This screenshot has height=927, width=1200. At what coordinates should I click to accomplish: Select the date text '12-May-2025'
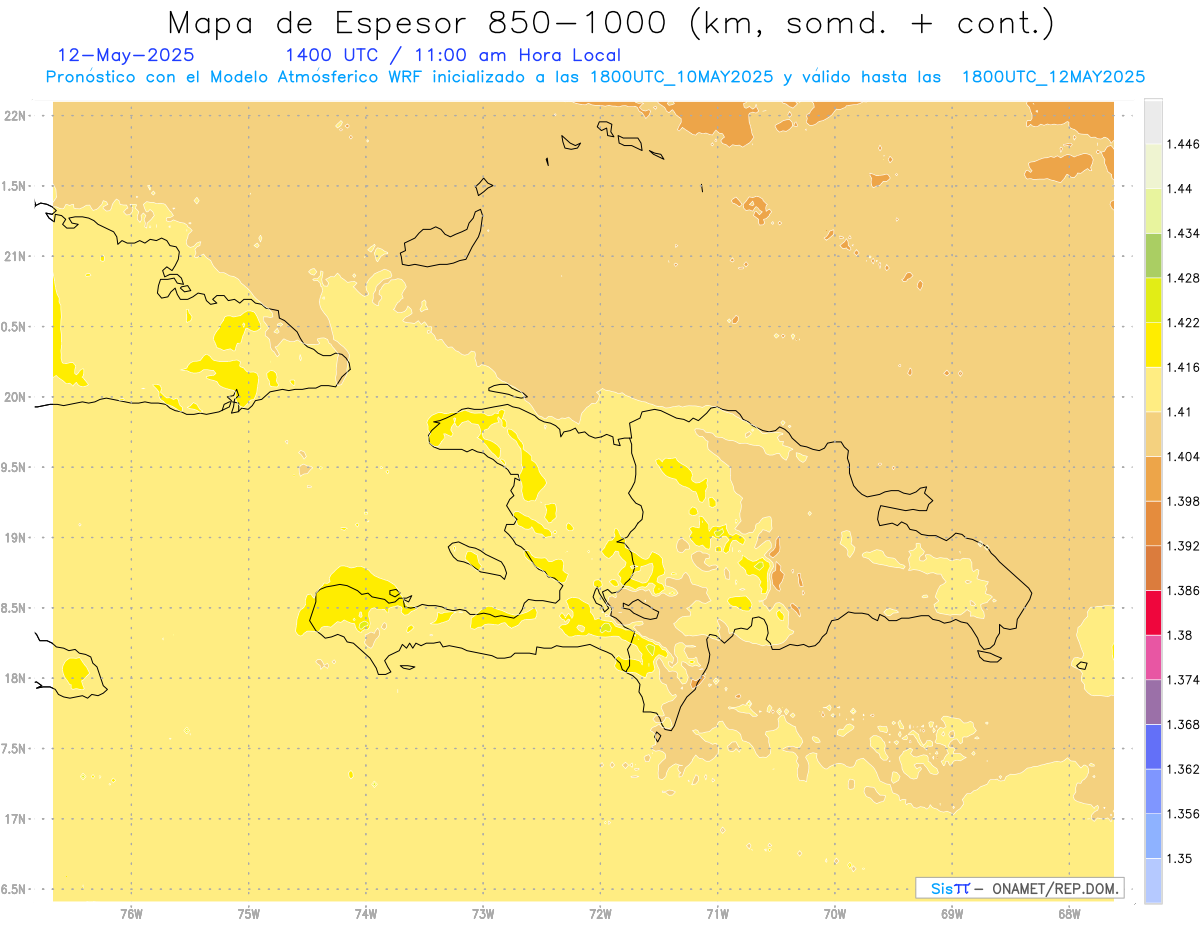coord(127,55)
